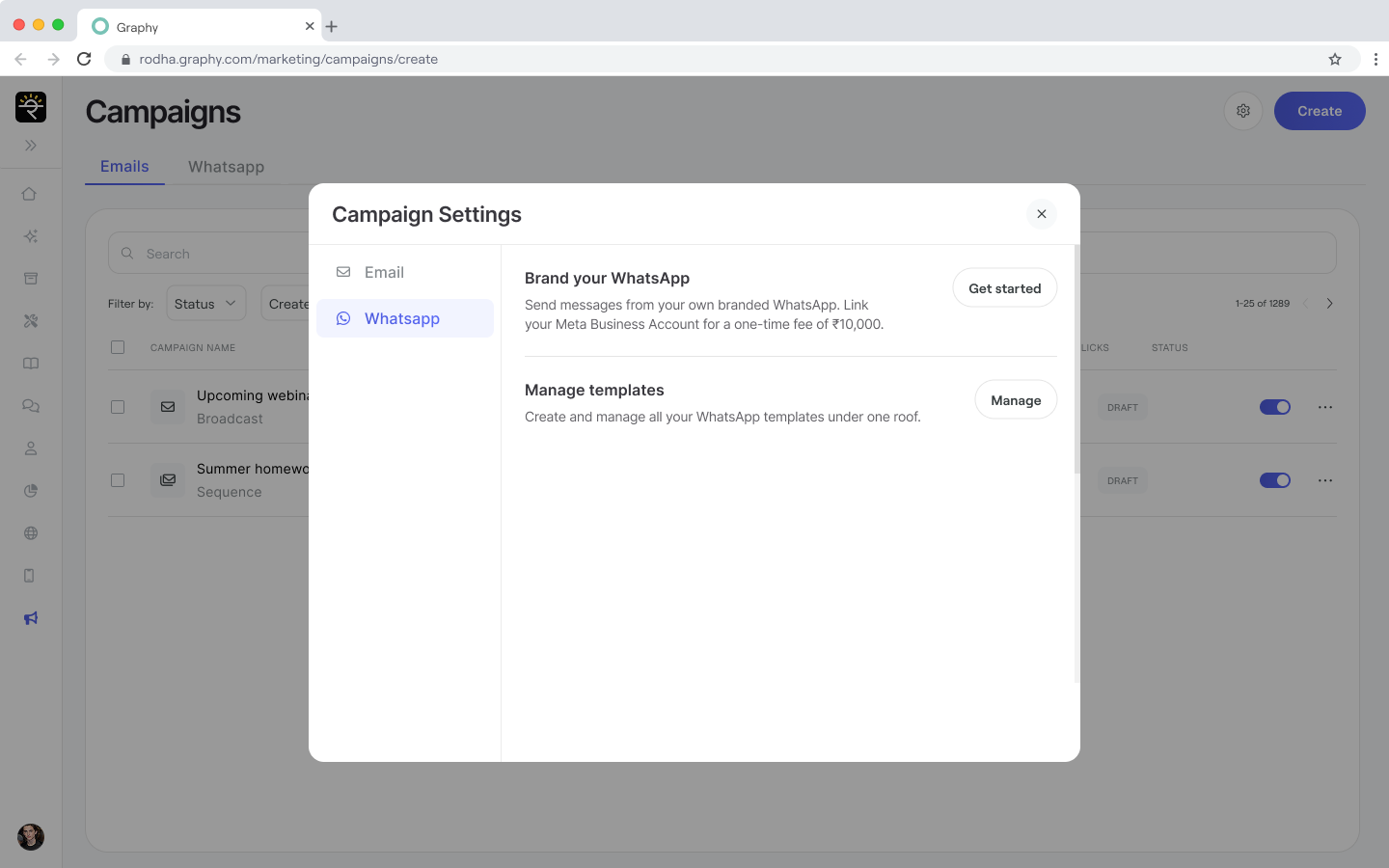Open the reports pie chart icon
This screenshot has width=1389, height=868.
31,491
